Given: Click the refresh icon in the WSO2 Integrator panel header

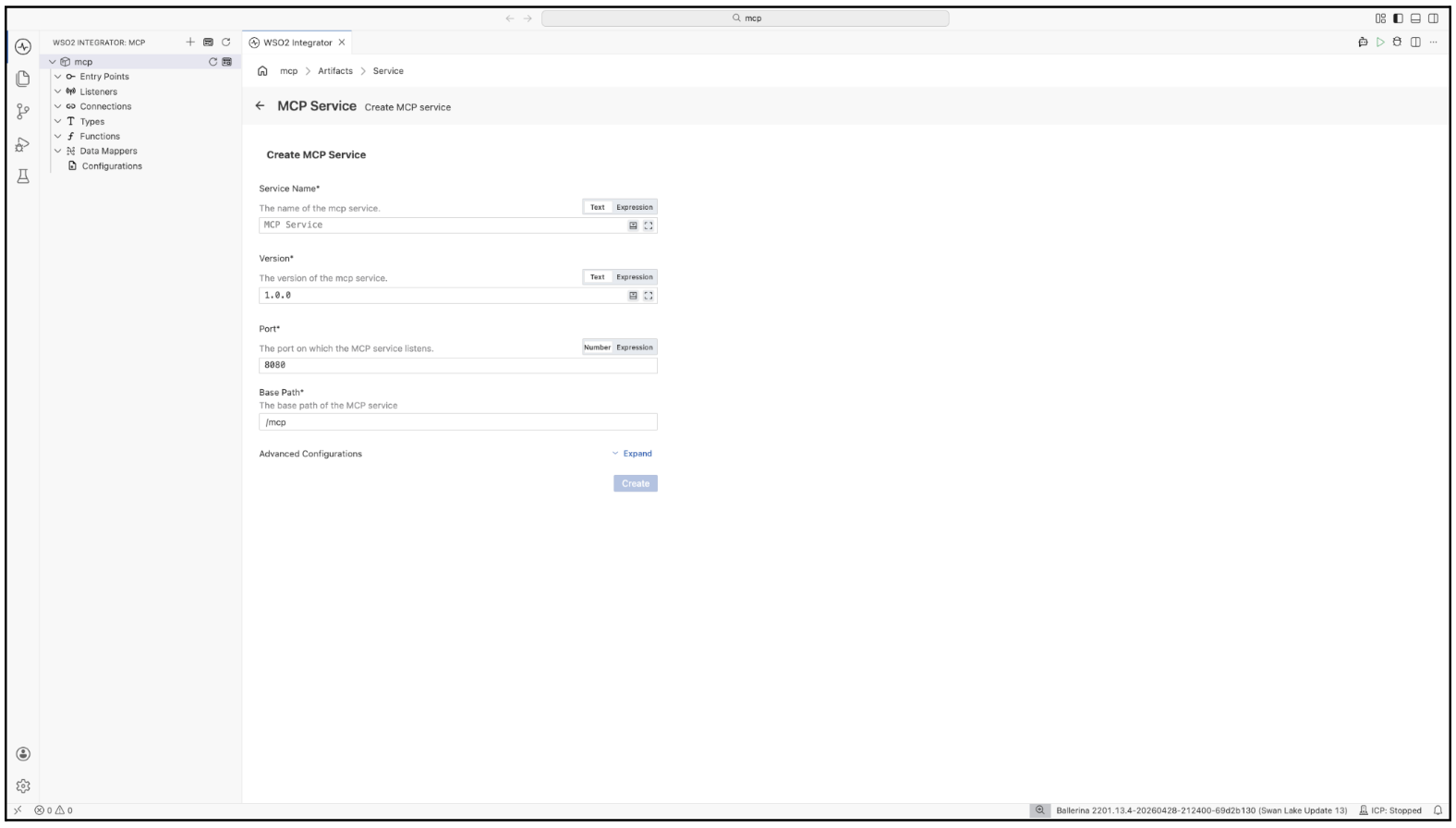Looking at the screenshot, I should pos(225,43).
